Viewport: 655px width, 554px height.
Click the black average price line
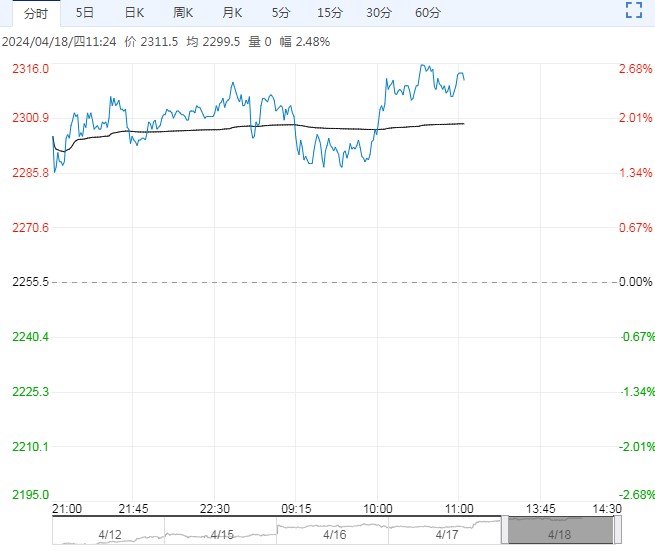coord(330,127)
